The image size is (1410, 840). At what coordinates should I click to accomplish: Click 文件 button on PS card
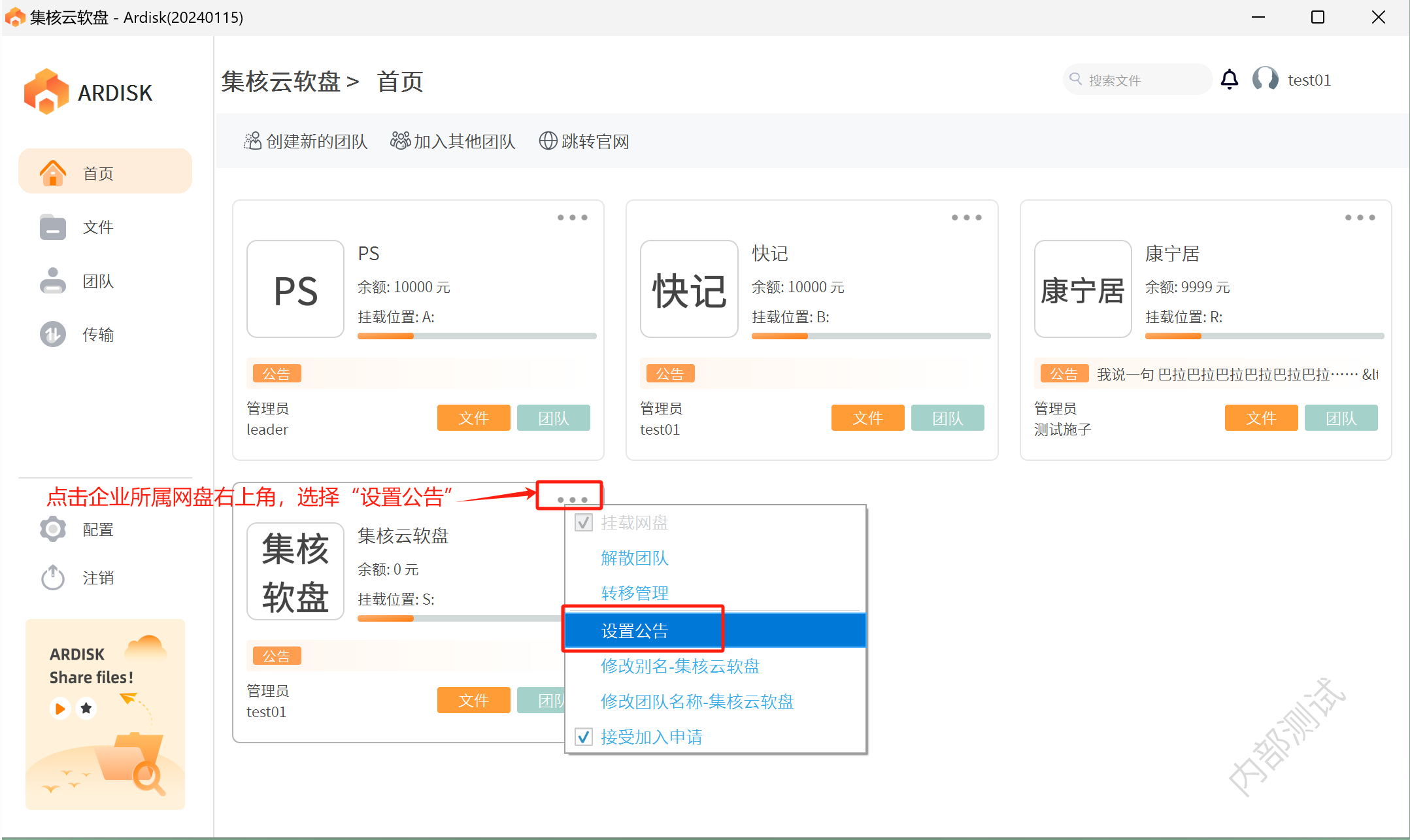[473, 418]
